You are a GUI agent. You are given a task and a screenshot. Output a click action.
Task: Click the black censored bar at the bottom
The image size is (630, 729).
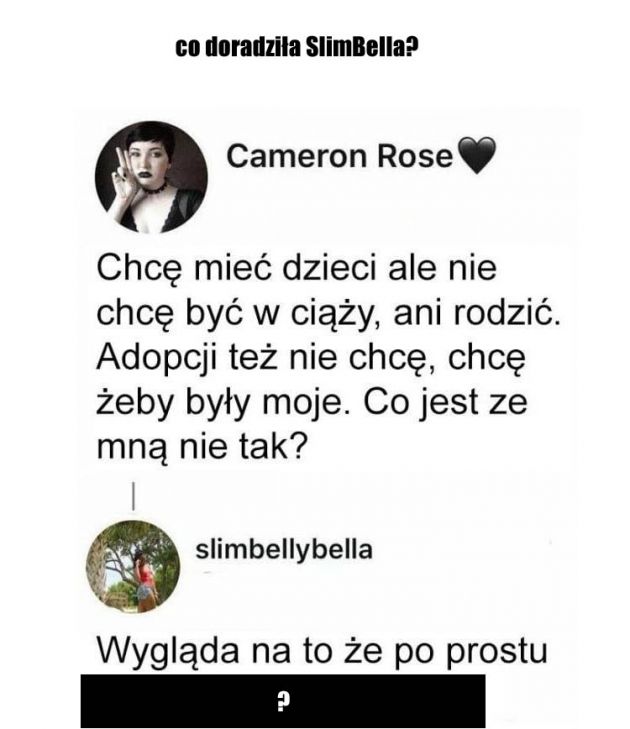283,701
